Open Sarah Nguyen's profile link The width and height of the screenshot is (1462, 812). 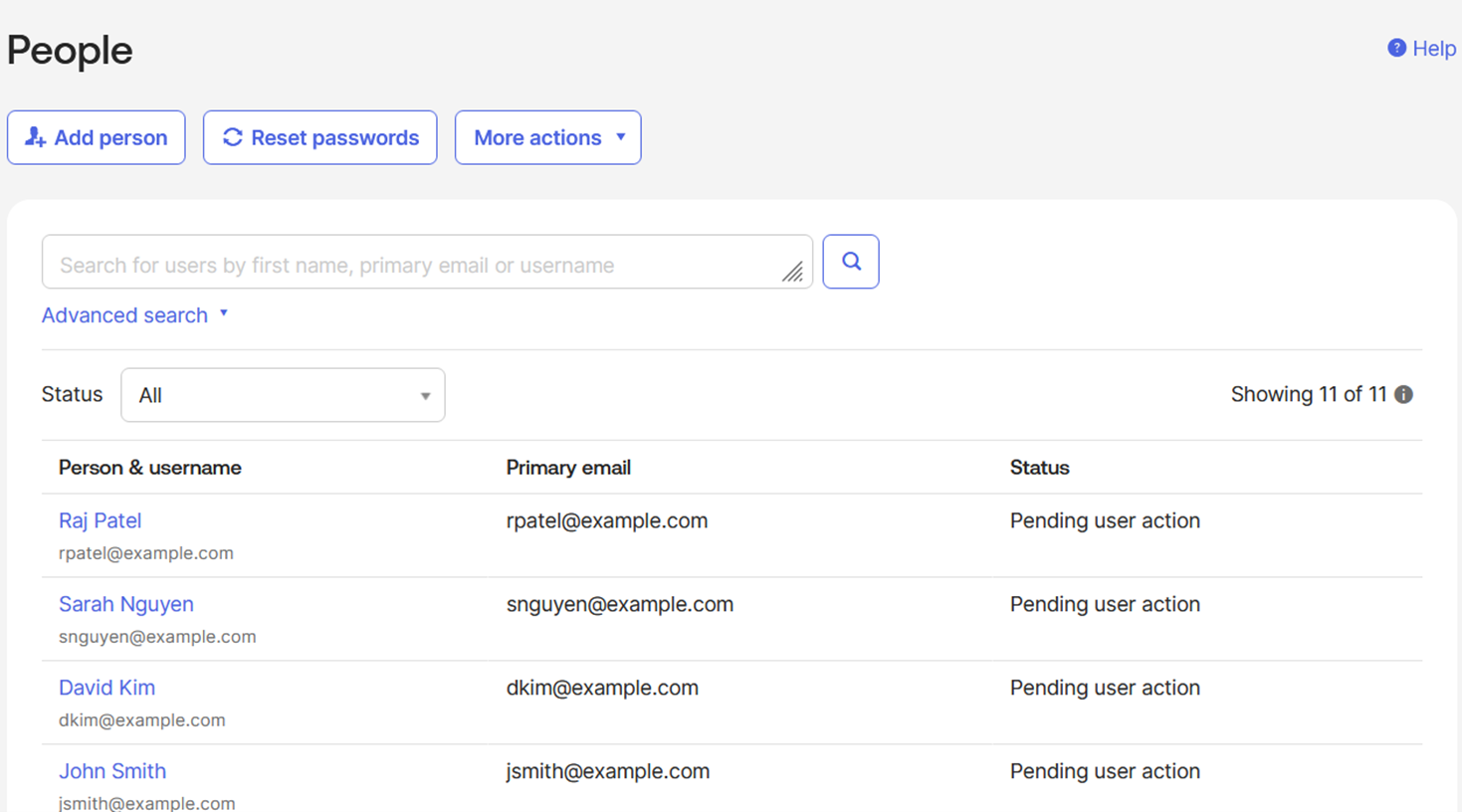coord(125,604)
